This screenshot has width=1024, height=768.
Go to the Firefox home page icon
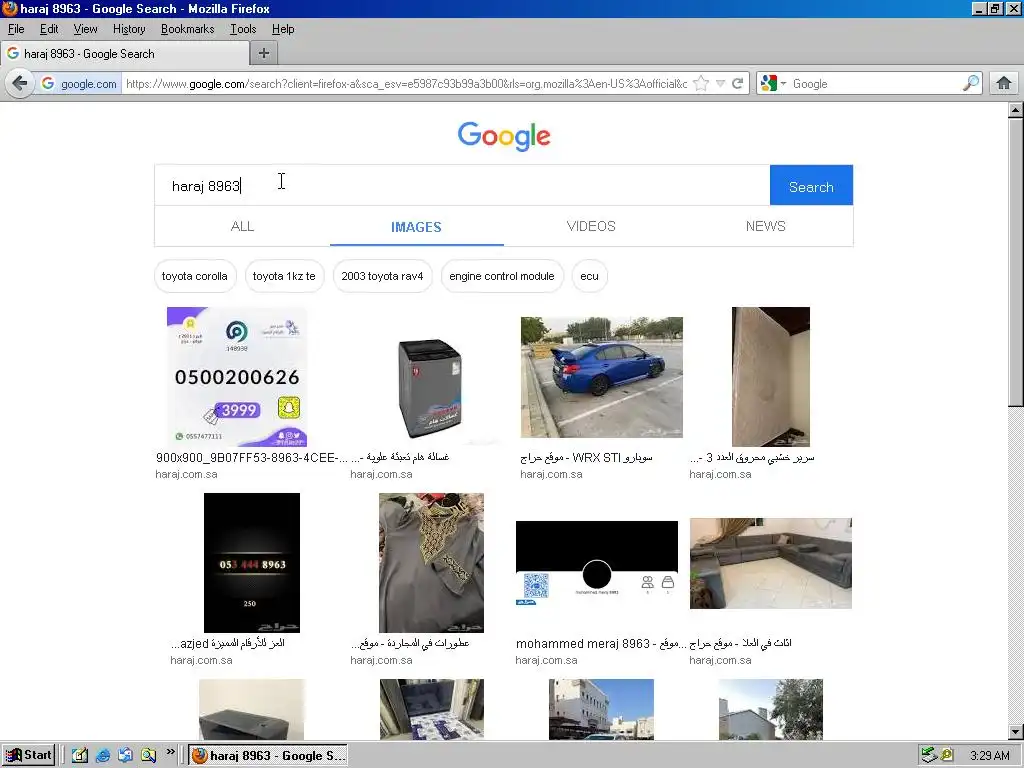tap(1004, 84)
